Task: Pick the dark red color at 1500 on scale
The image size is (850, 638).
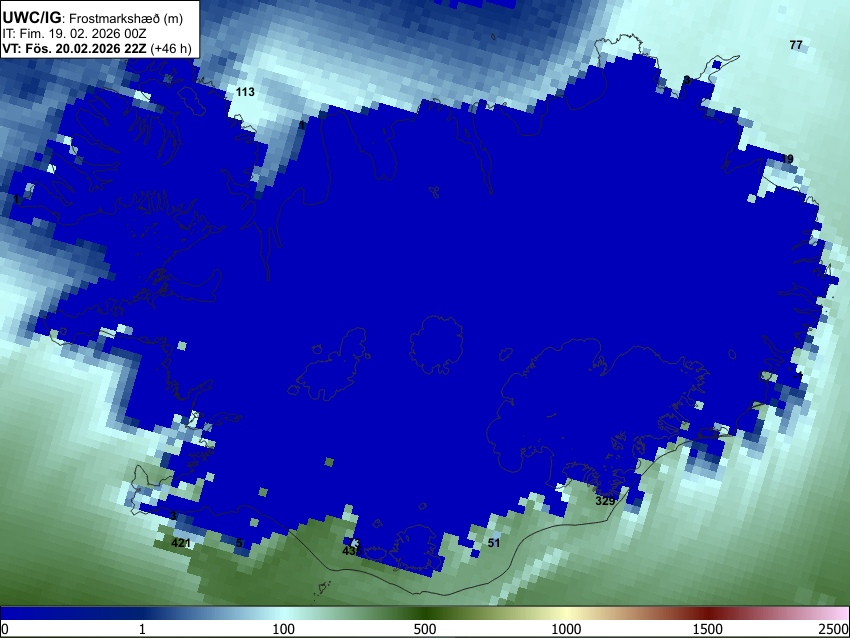Action: point(708,613)
